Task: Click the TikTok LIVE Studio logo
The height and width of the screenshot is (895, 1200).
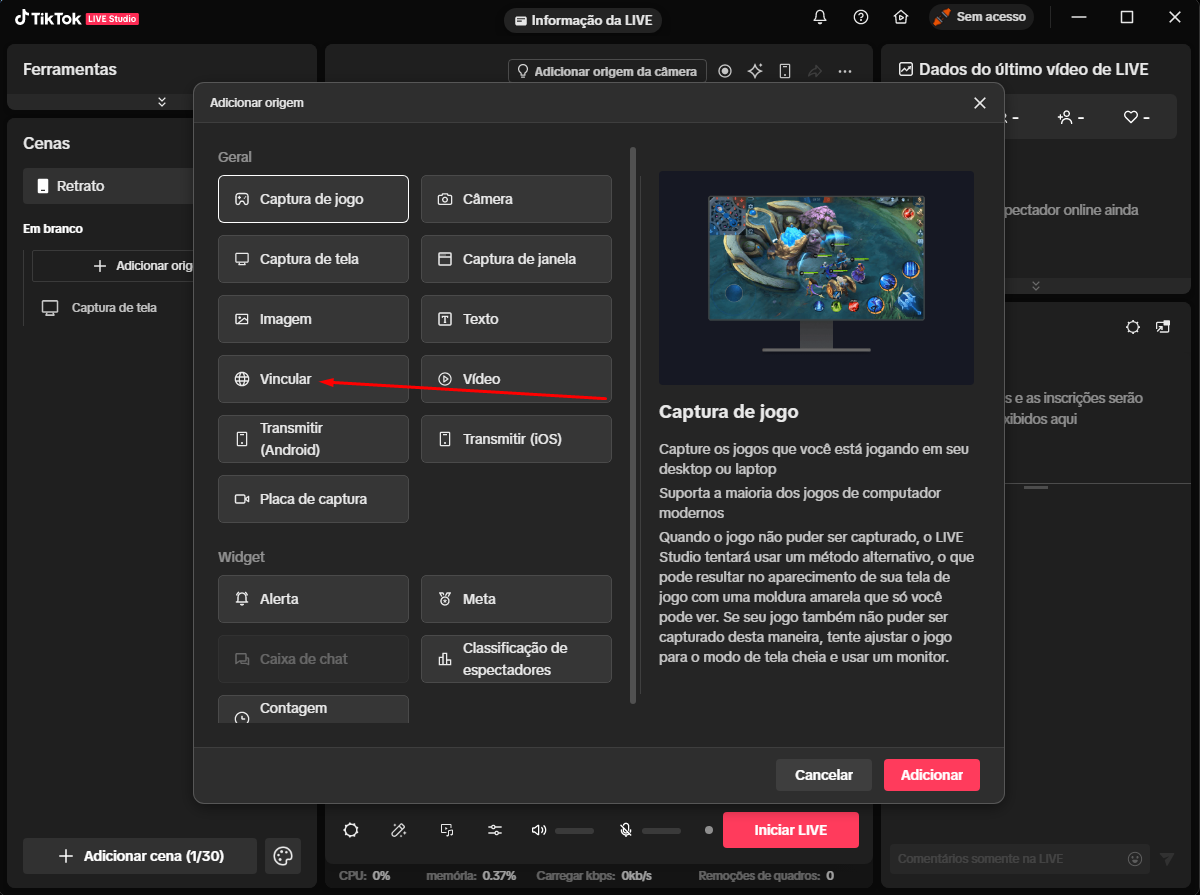Action: point(76,18)
